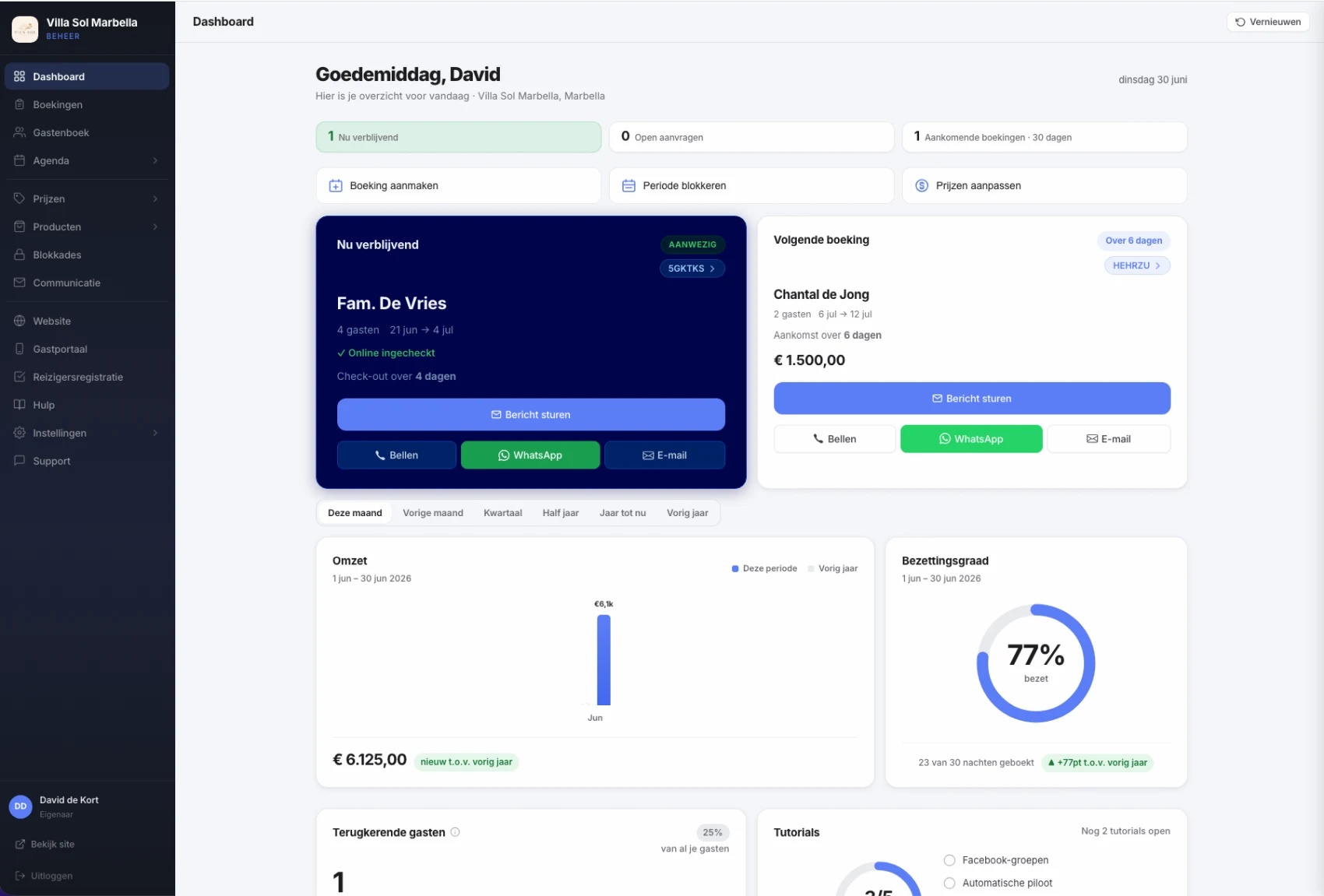1324x896 pixels.
Task: Expand the Producten submenu chevron
Action: [155, 227]
